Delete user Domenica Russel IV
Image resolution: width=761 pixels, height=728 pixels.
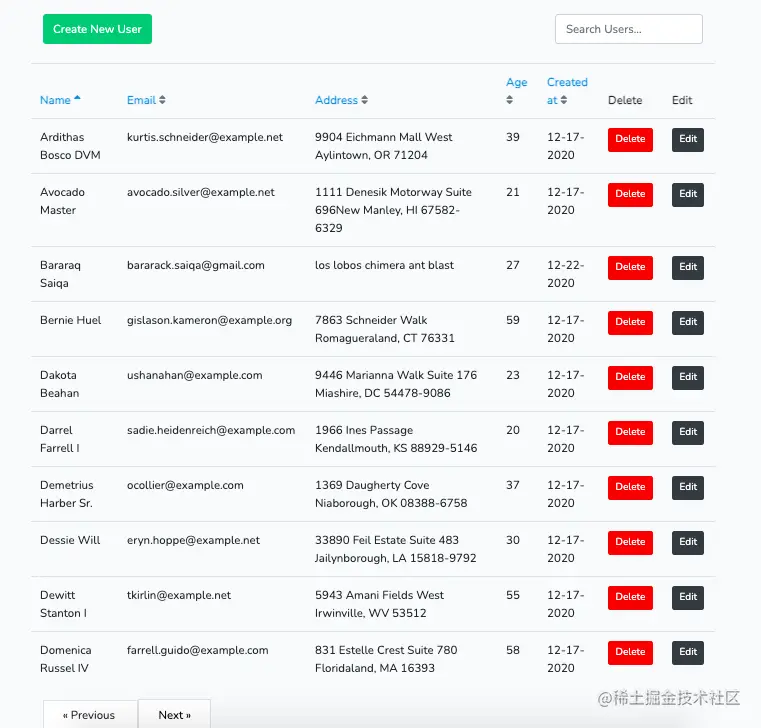(630, 652)
